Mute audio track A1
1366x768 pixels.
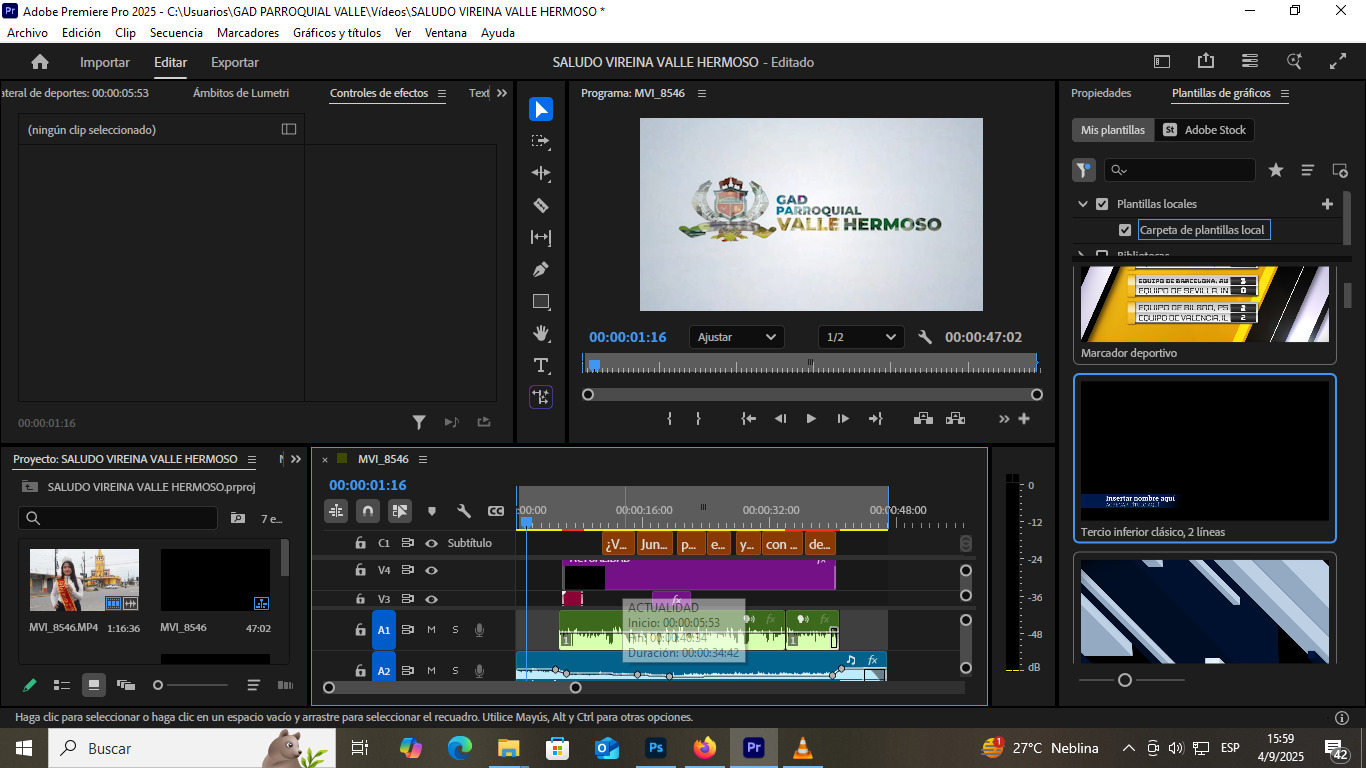pyautogui.click(x=432, y=630)
